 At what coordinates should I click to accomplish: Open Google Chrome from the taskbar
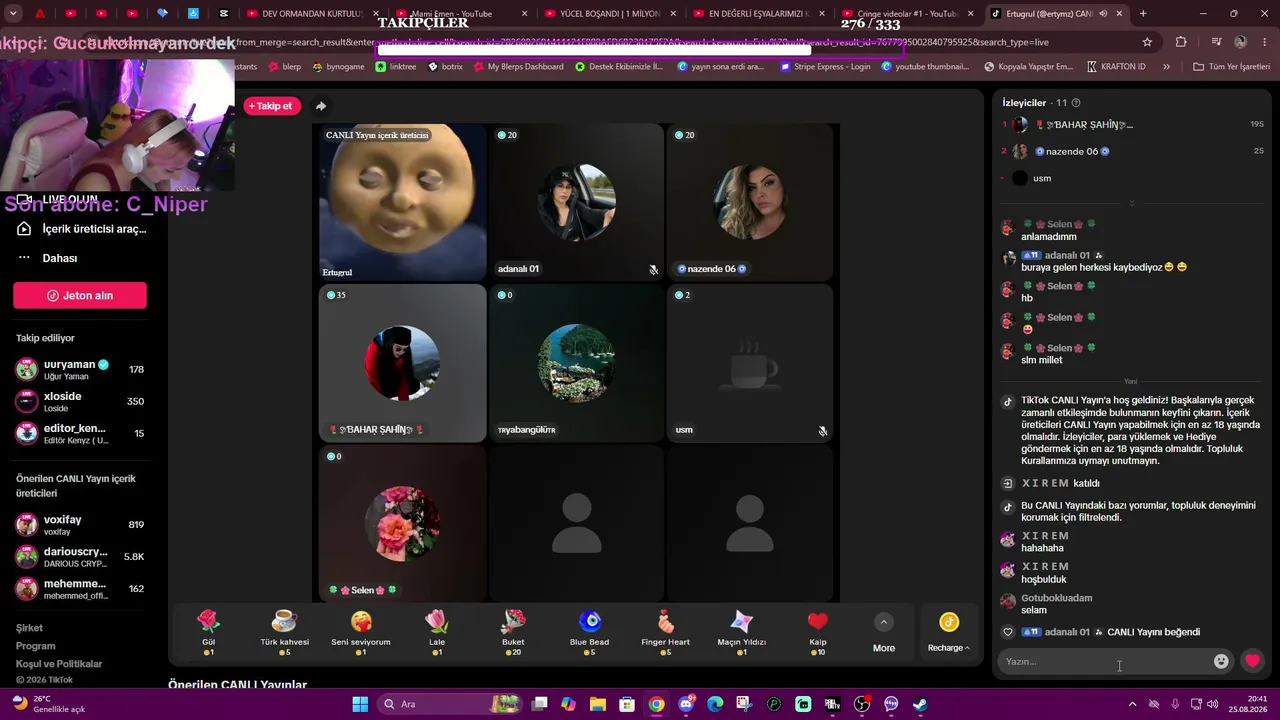(x=656, y=704)
